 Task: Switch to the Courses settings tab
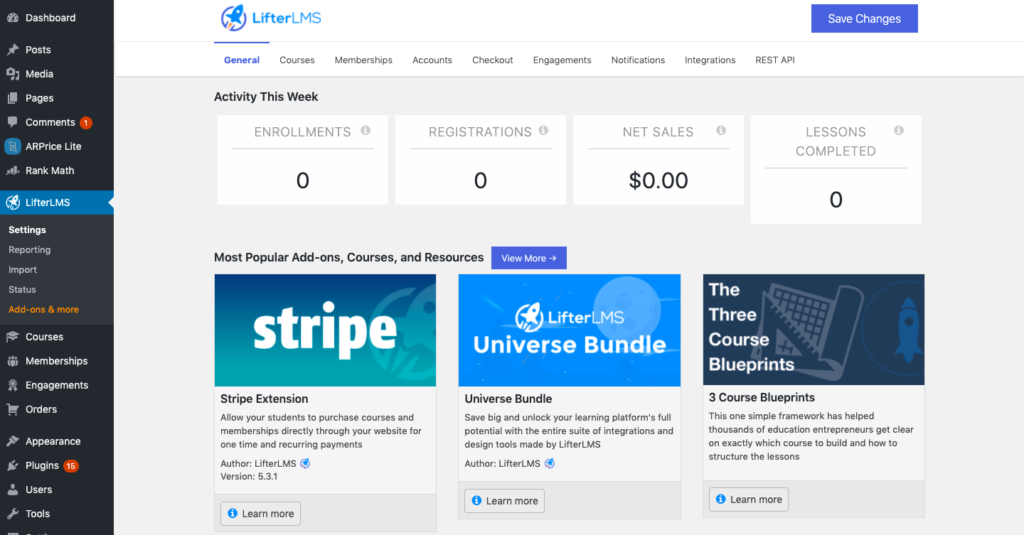[297, 60]
